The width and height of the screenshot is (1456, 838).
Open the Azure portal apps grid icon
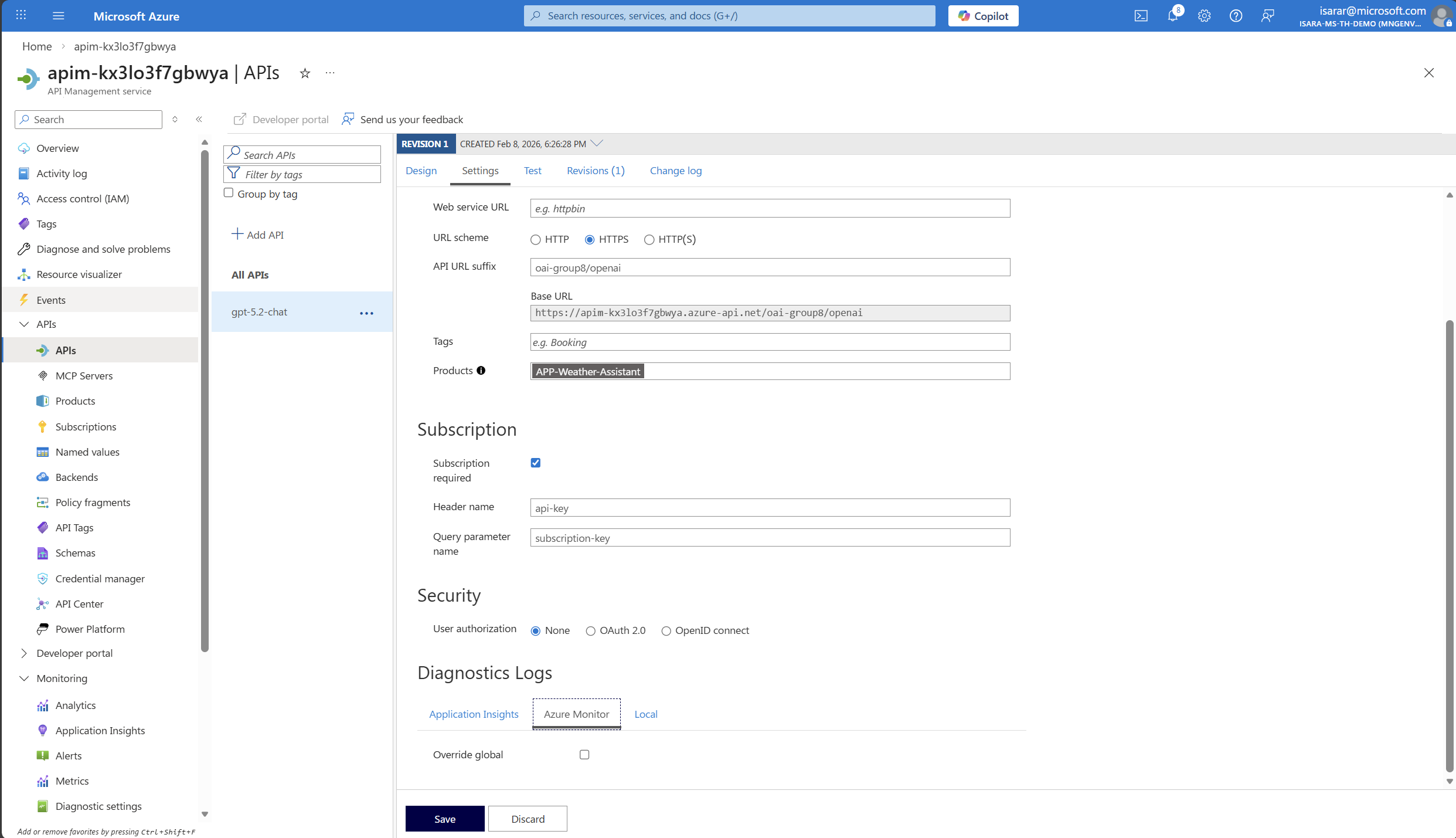coord(21,15)
